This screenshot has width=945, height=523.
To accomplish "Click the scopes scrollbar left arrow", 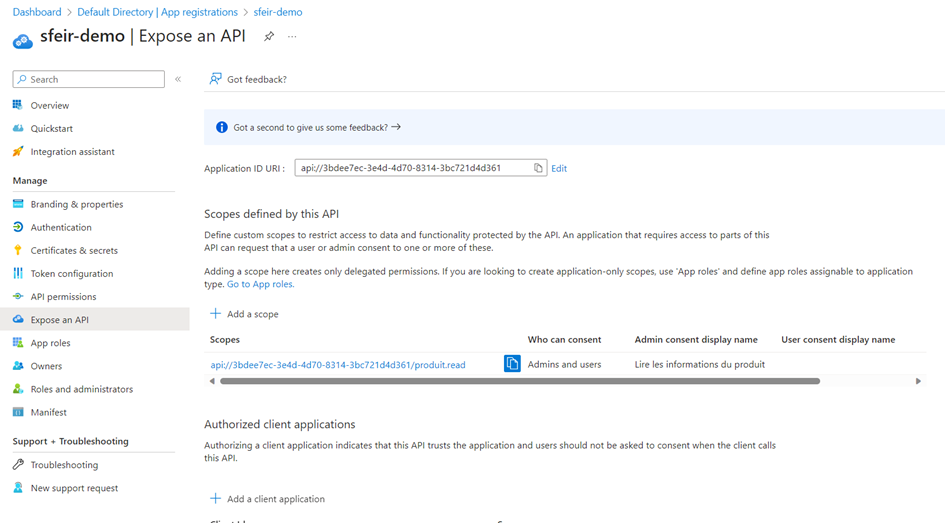I will tap(212, 381).
